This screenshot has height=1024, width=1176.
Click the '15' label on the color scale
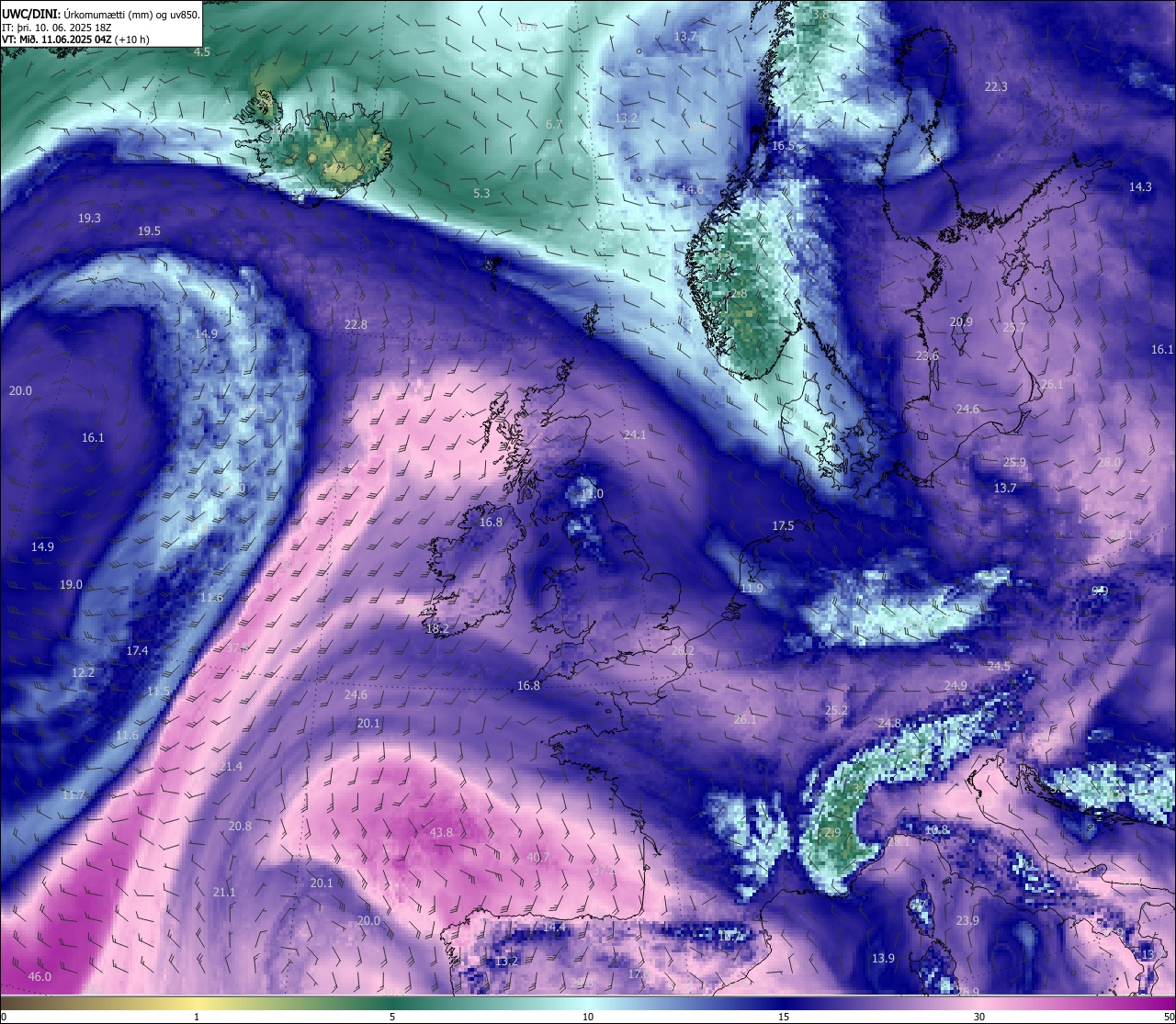(x=784, y=1017)
